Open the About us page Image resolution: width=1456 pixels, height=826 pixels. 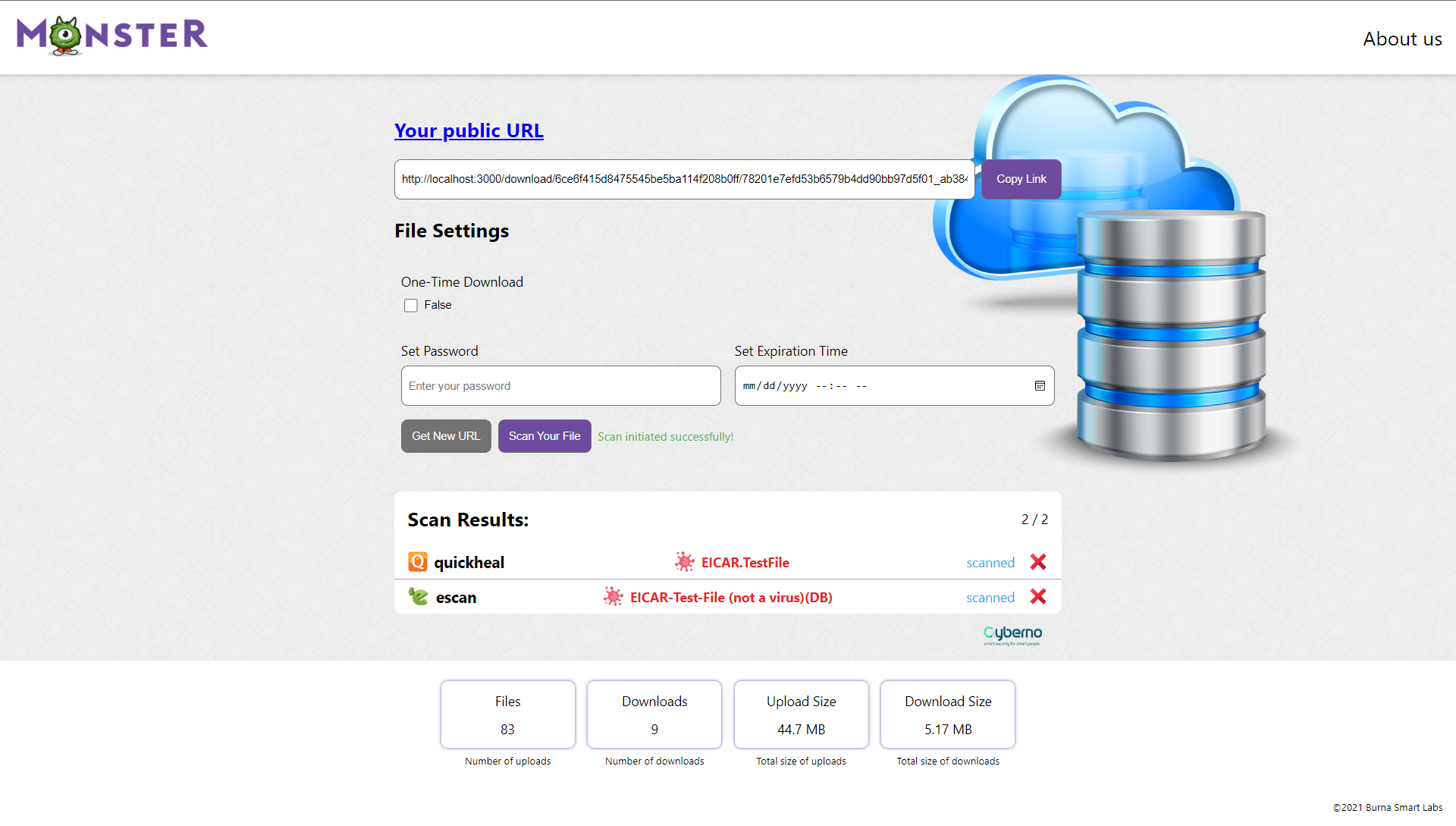(x=1402, y=39)
